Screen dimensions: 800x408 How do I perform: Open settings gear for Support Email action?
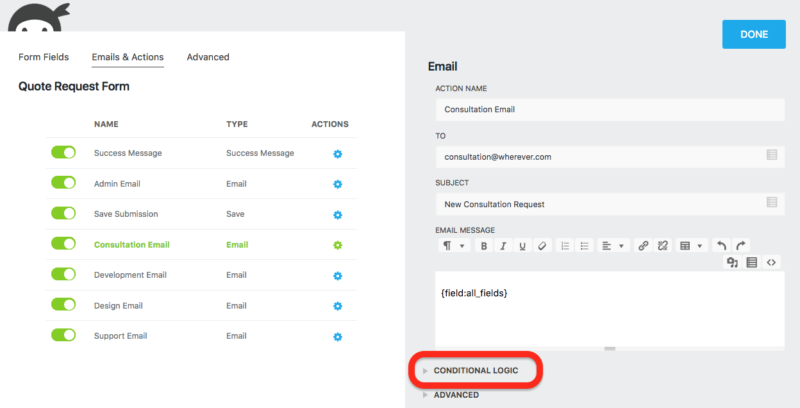[x=337, y=337]
